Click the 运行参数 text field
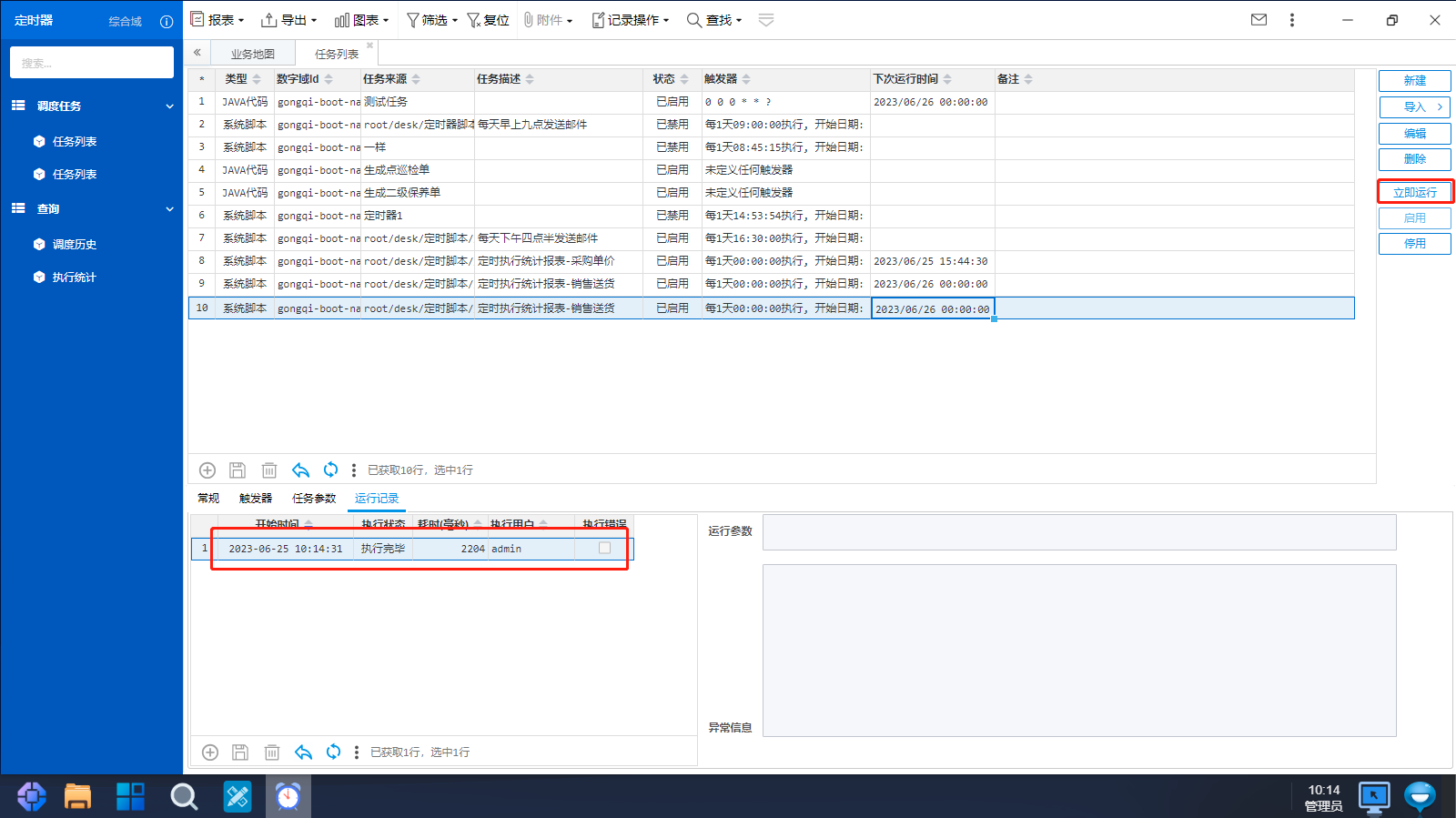The width and height of the screenshot is (1456, 818). point(1079,532)
